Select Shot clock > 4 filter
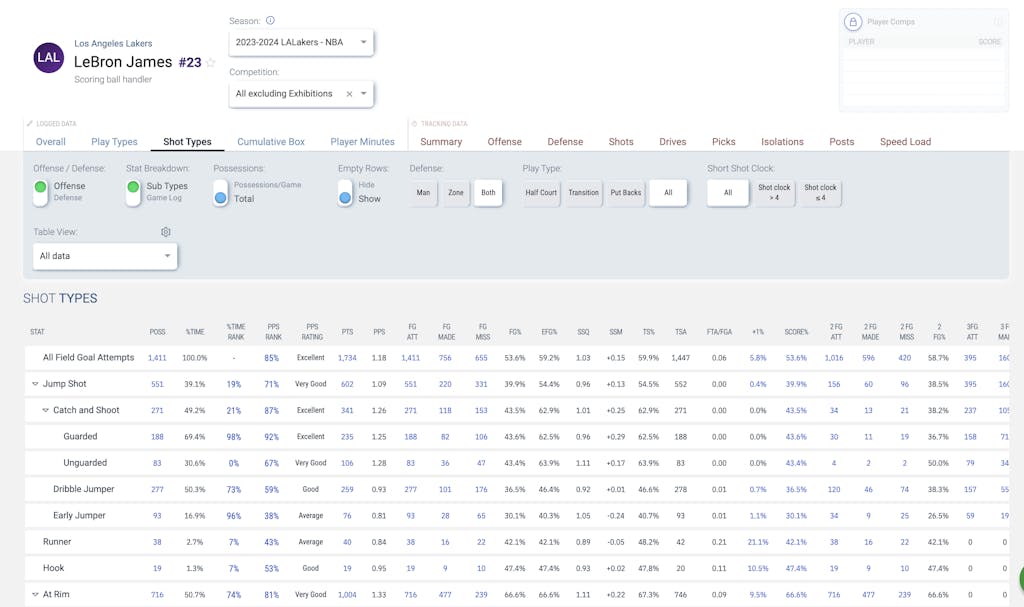The image size is (1024, 607). click(x=774, y=193)
